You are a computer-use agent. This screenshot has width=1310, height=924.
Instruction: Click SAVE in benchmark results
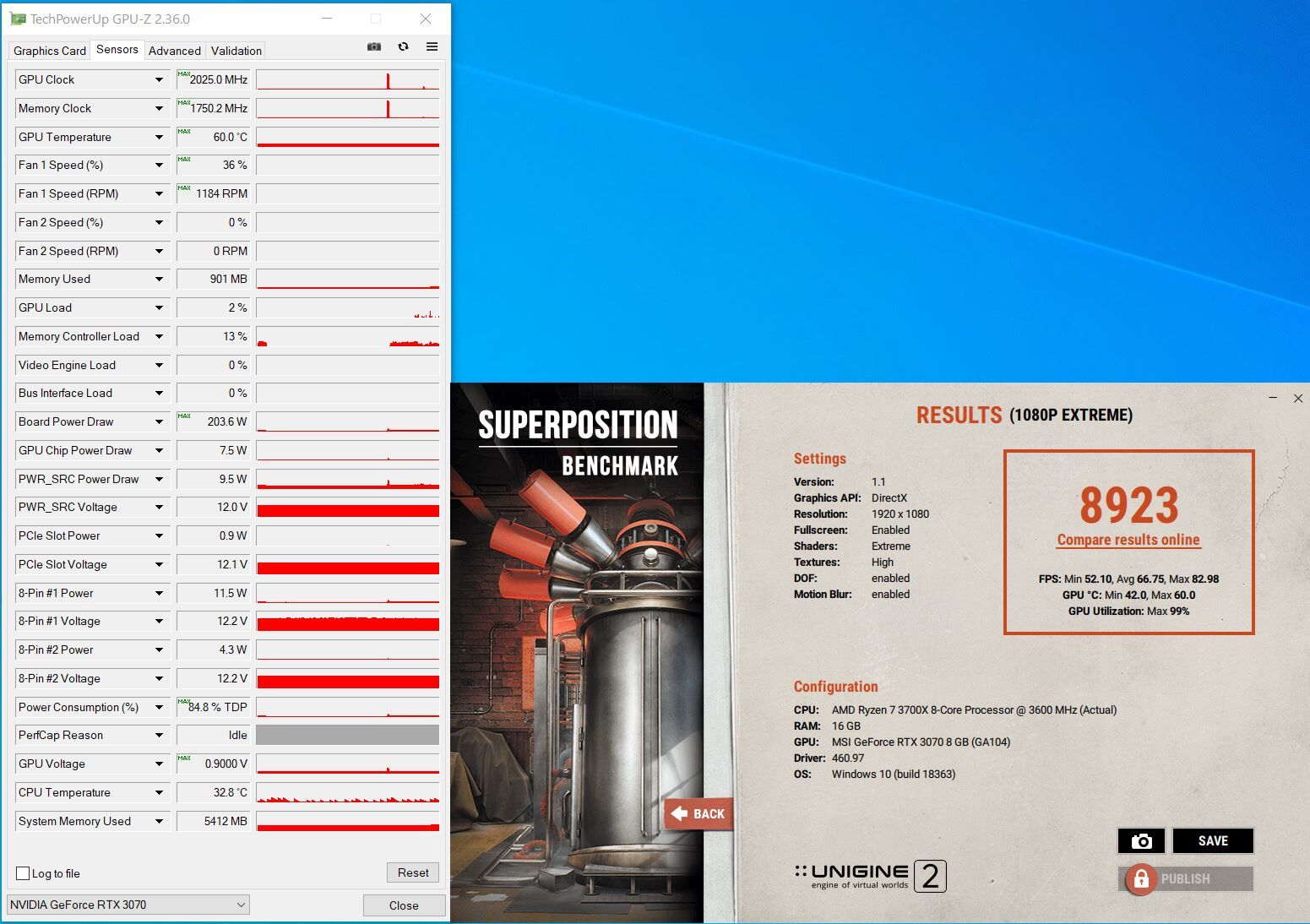click(x=1213, y=840)
